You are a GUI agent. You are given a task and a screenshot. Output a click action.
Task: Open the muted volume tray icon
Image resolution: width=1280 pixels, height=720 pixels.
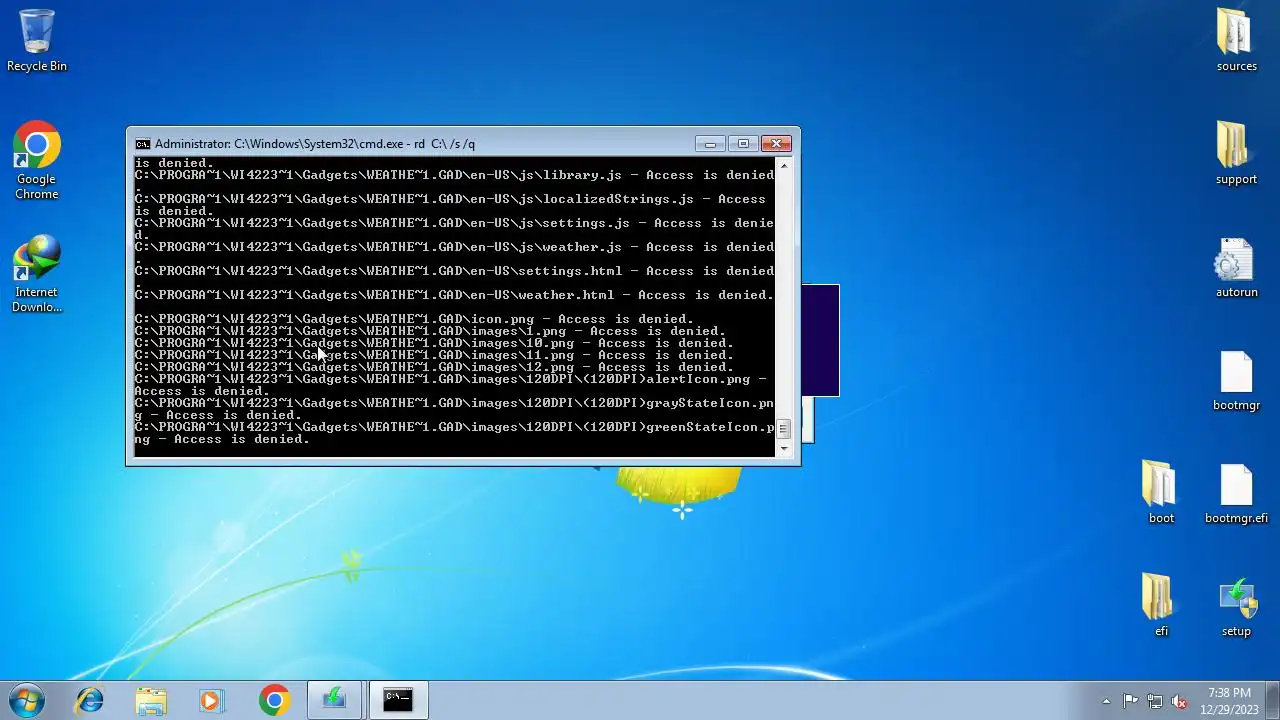click(x=1180, y=701)
